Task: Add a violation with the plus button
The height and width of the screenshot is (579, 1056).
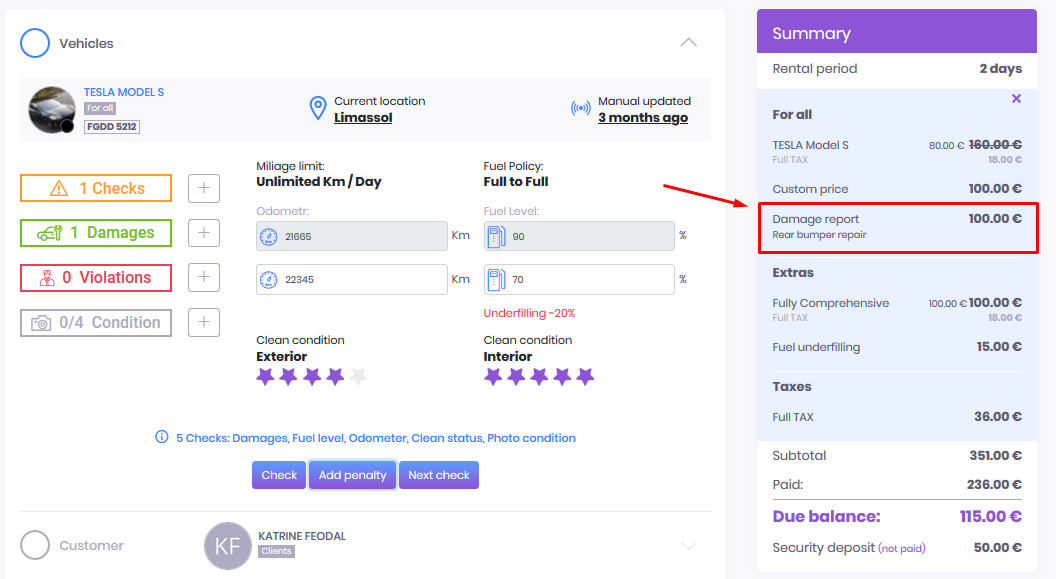Action: click(203, 278)
